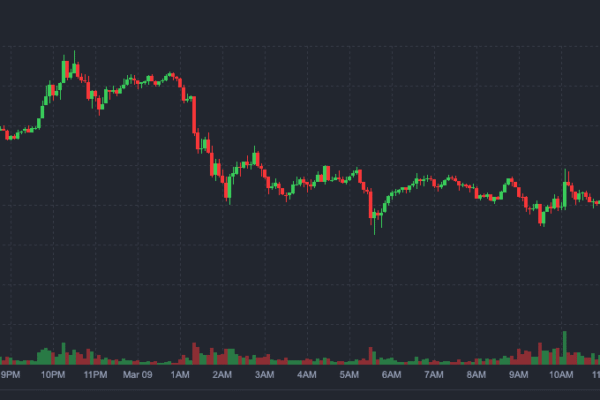This screenshot has width=600, height=400.
Task: Select the 1AM time axis label
Action: [x=180, y=374]
